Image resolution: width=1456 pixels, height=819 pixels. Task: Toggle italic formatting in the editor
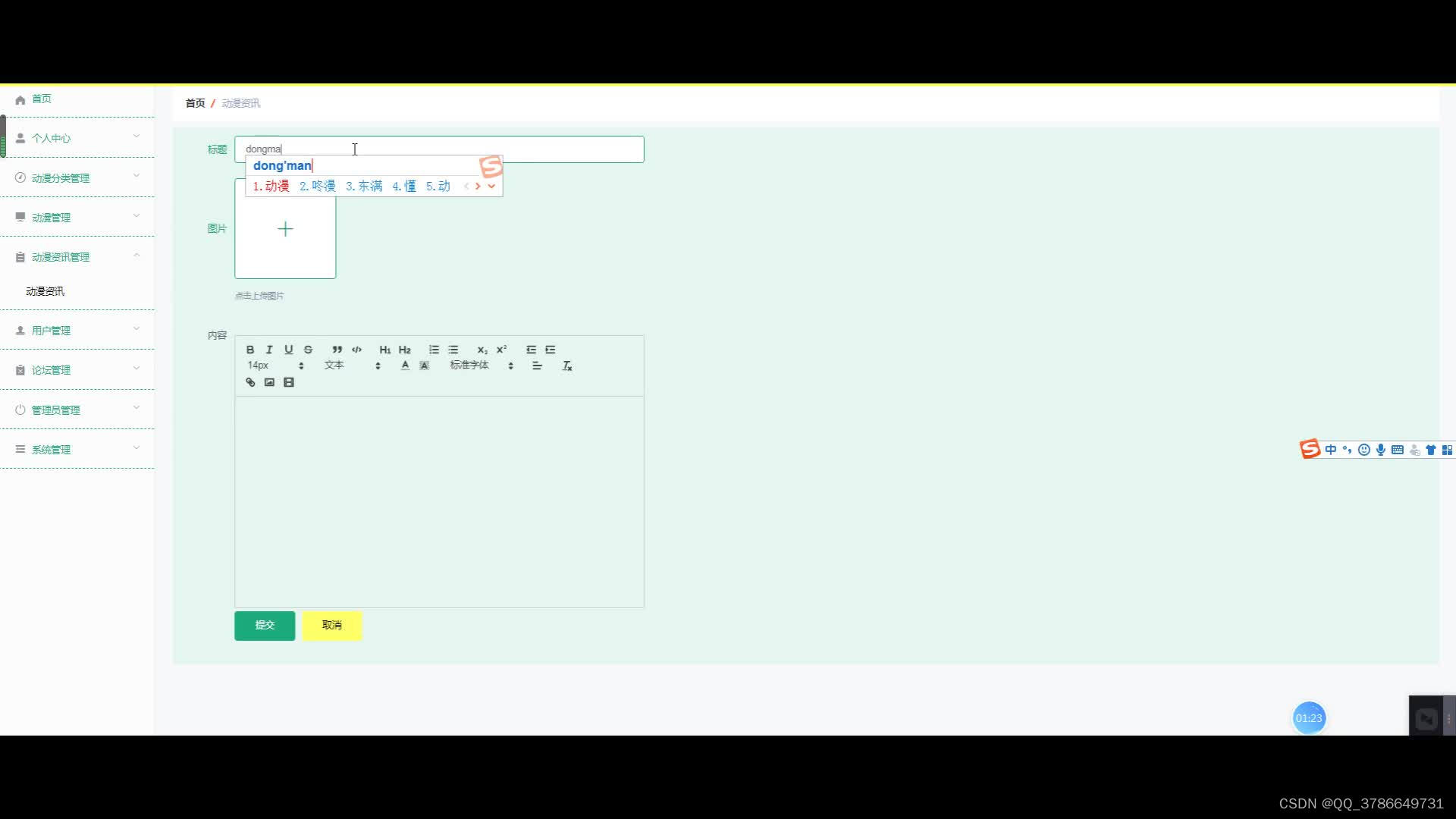pos(269,350)
